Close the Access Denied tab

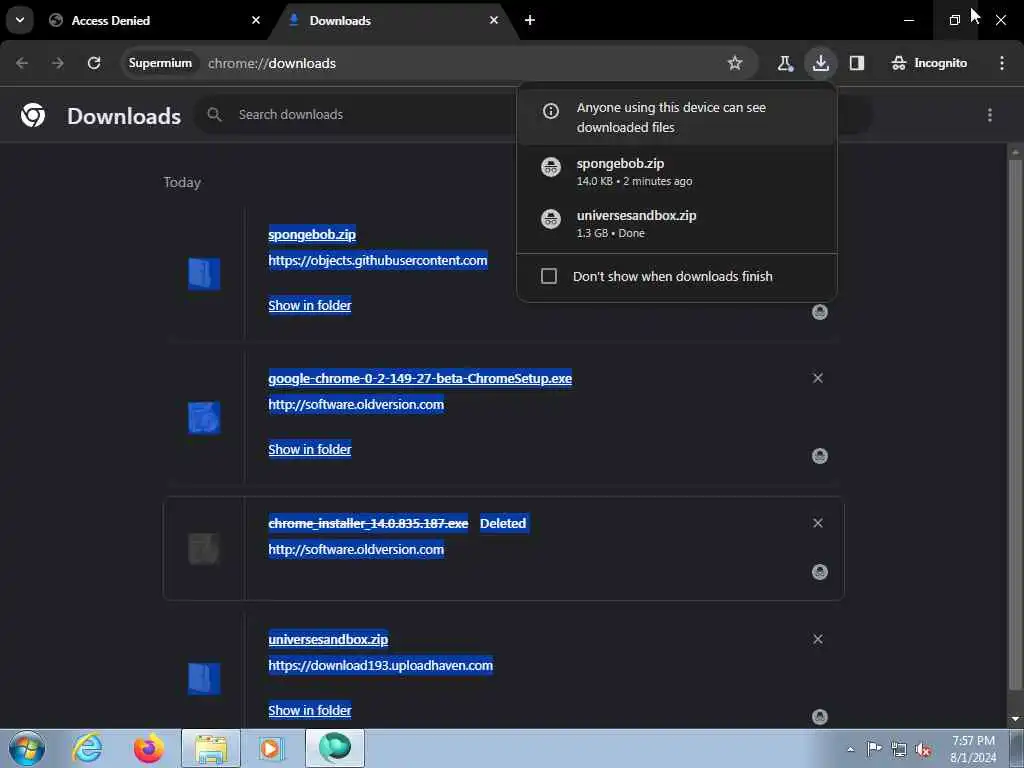tap(255, 20)
